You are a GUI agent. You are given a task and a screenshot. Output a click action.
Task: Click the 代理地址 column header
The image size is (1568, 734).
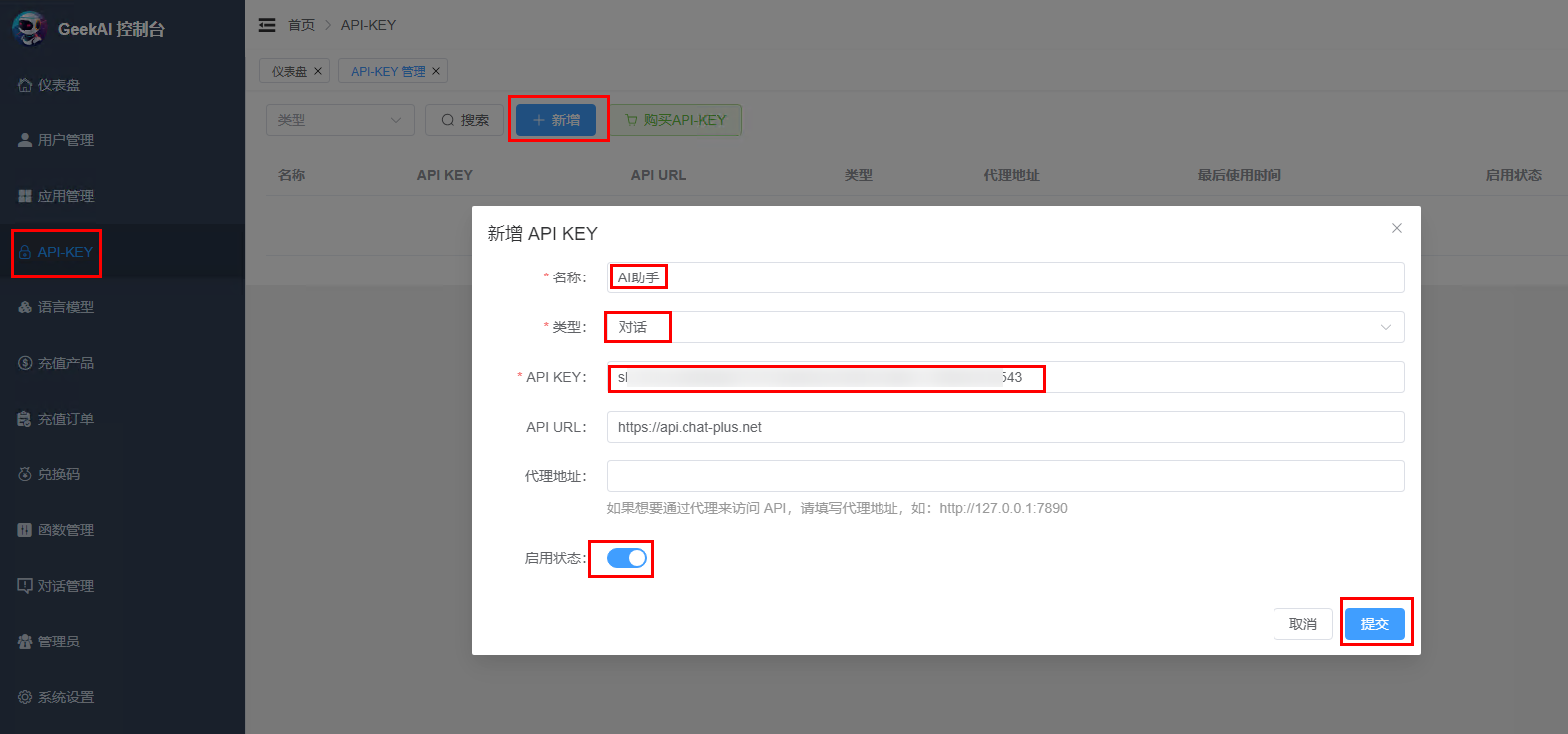click(x=1012, y=175)
